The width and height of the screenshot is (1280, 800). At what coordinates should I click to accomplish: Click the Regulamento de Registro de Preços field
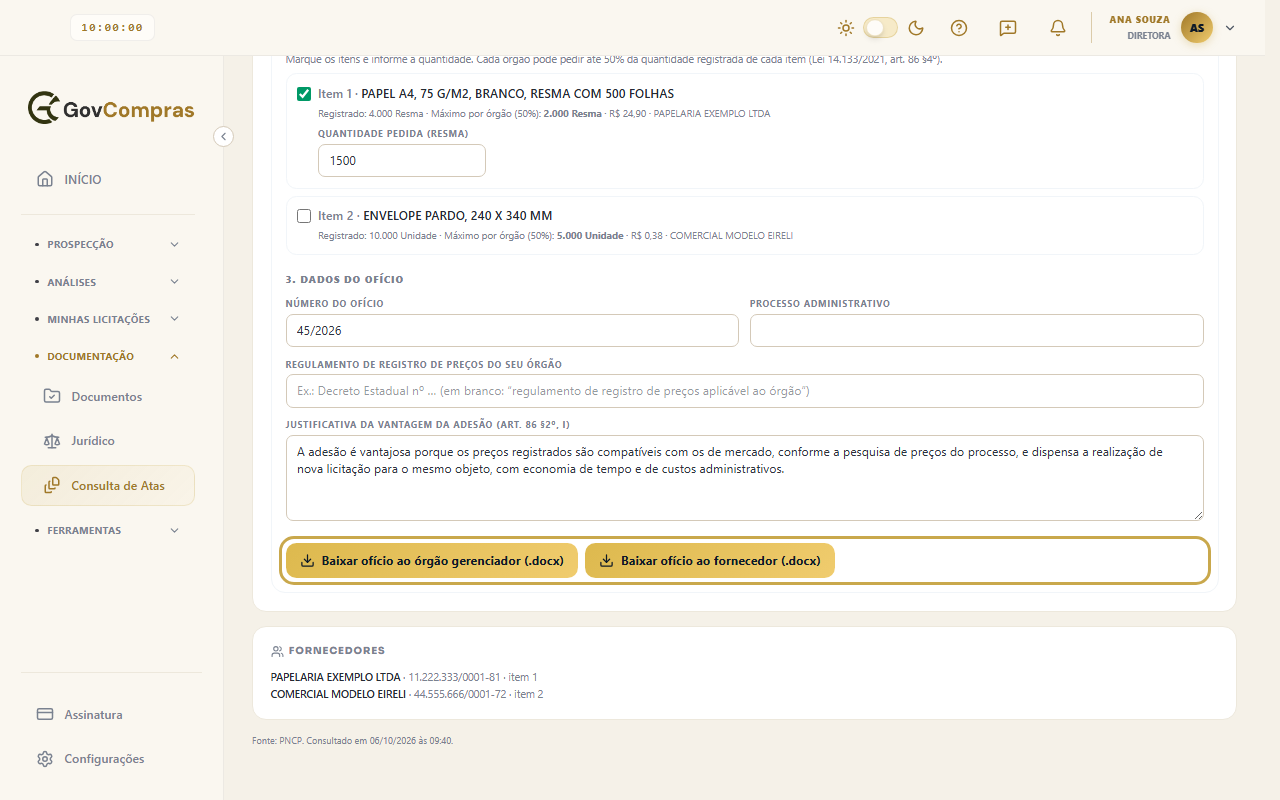pyautogui.click(x=744, y=391)
